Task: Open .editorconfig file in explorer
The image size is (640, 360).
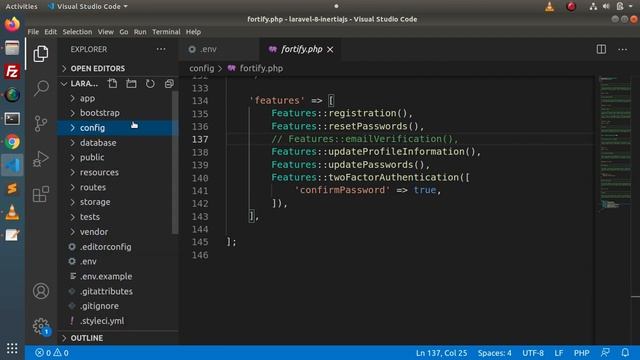Action: coord(118,247)
